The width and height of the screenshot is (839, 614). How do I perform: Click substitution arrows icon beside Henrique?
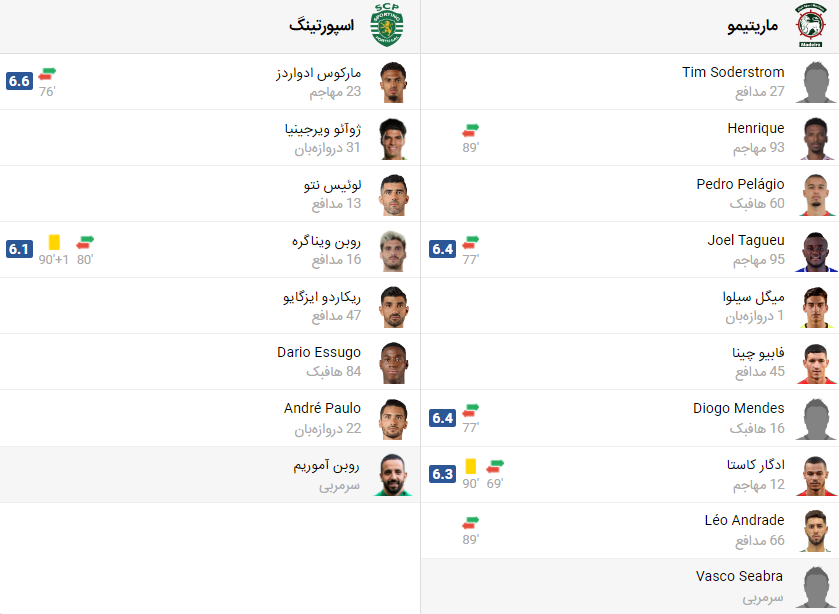tap(471, 130)
